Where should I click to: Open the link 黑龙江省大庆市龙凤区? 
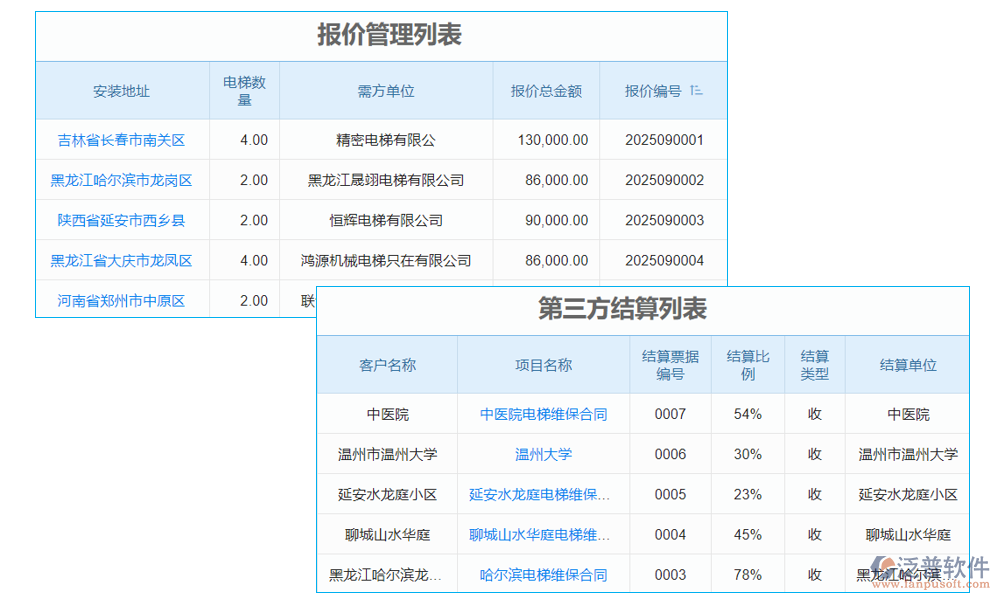tap(122, 260)
